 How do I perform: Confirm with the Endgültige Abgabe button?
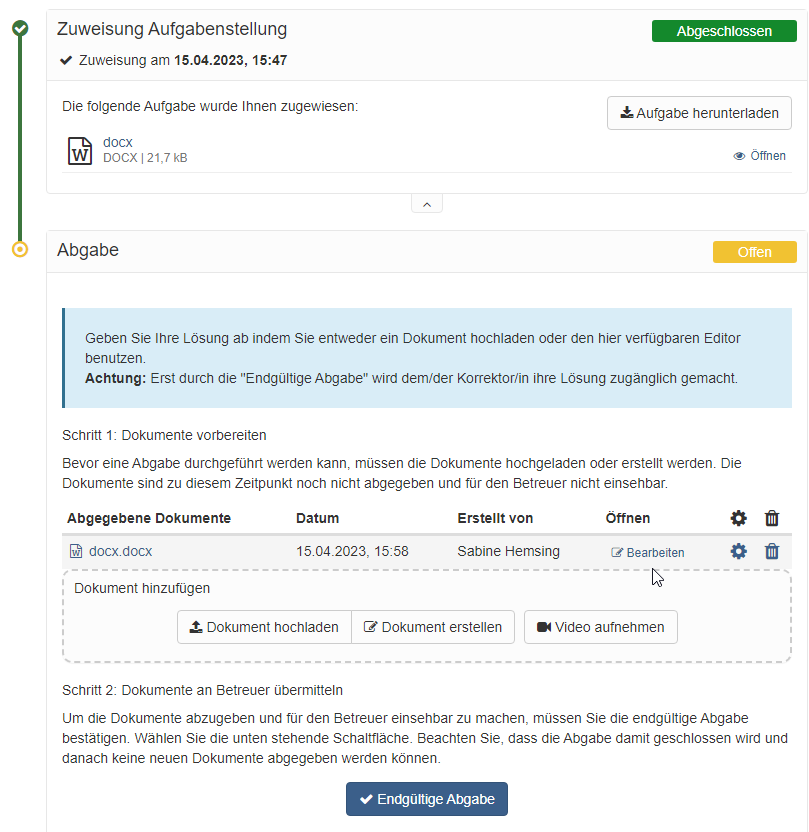tap(427, 799)
